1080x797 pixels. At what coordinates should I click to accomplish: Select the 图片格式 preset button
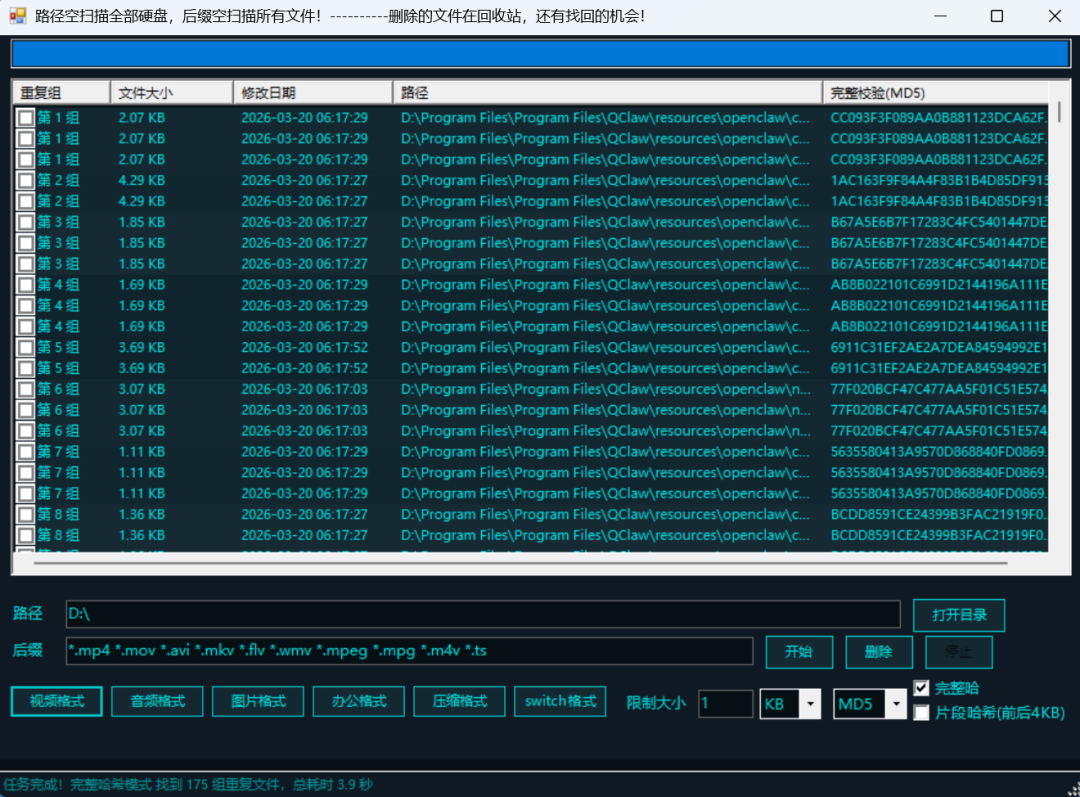click(x=258, y=701)
